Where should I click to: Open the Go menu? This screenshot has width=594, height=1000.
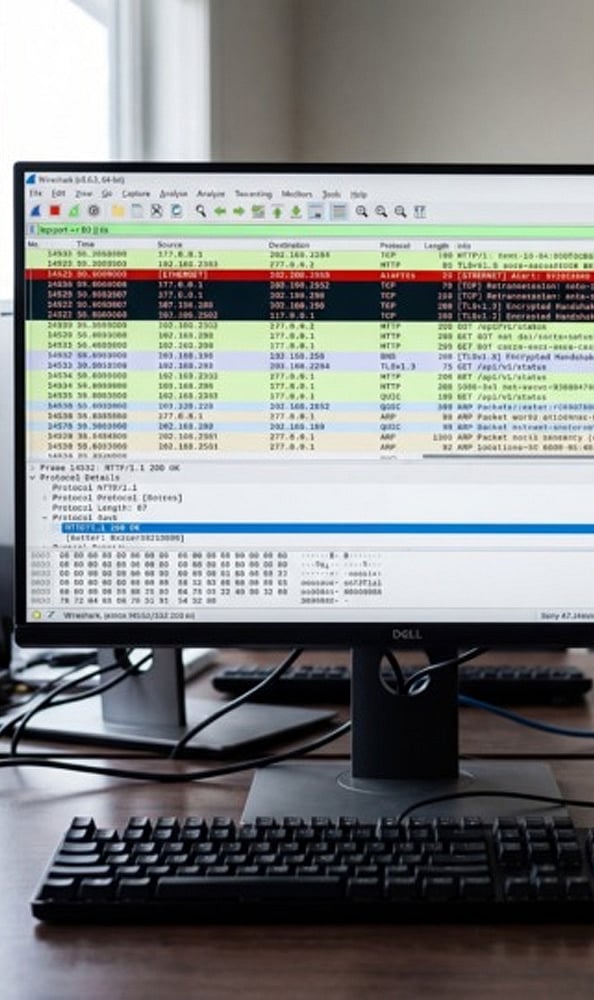(x=107, y=193)
